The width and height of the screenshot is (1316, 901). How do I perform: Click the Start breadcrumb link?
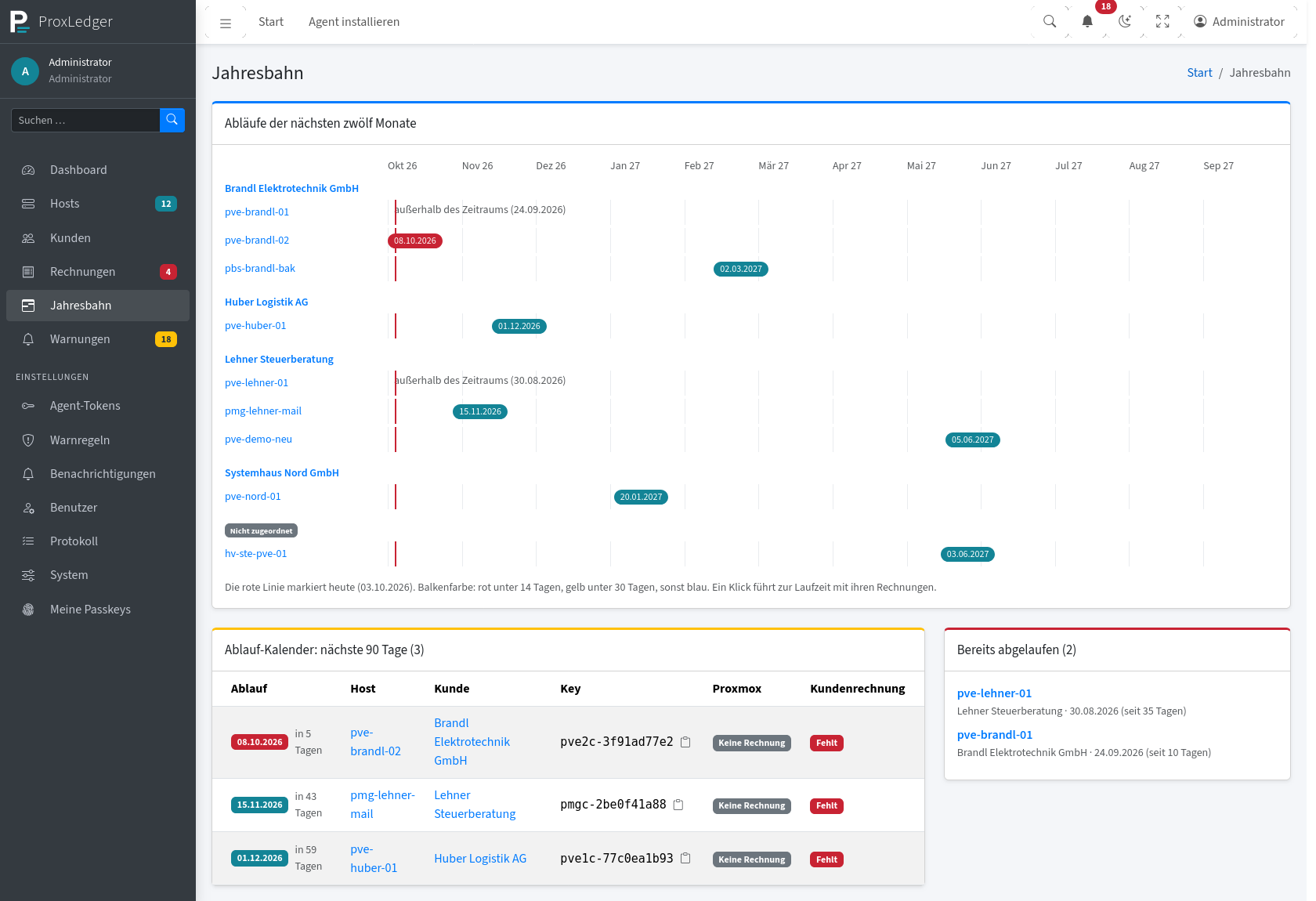pyautogui.click(x=1199, y=73)
